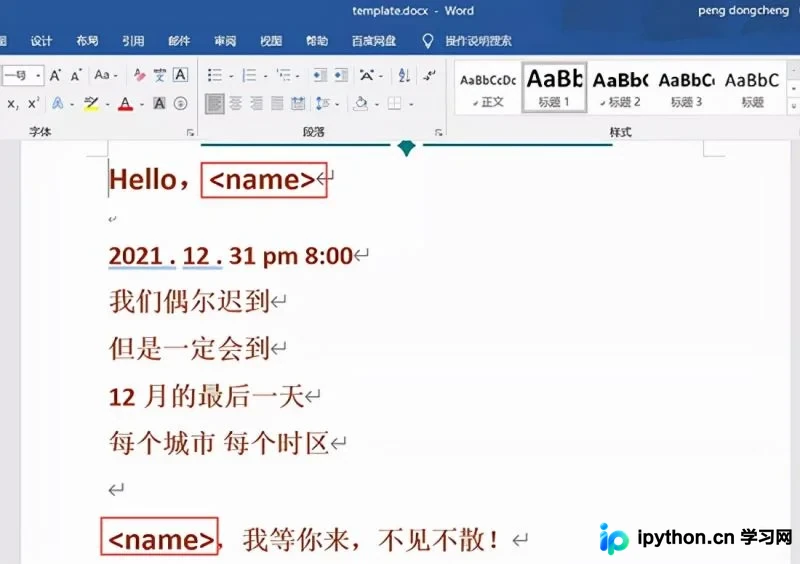Screen dimensions: 800x564
Task: Launch the Paragraph (段落) dialog
Action: pos(438,133)
